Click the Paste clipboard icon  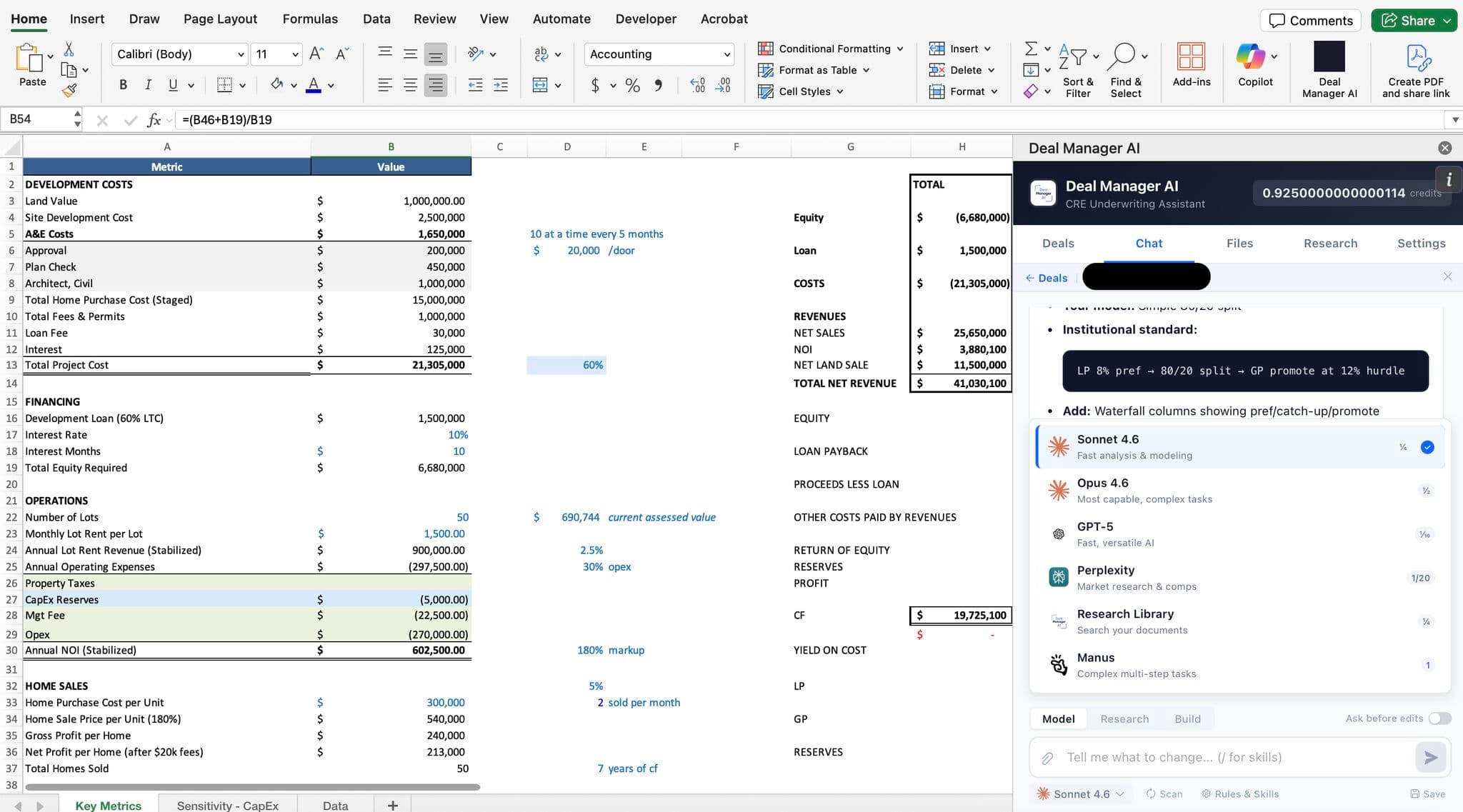(x=29, y=59)
